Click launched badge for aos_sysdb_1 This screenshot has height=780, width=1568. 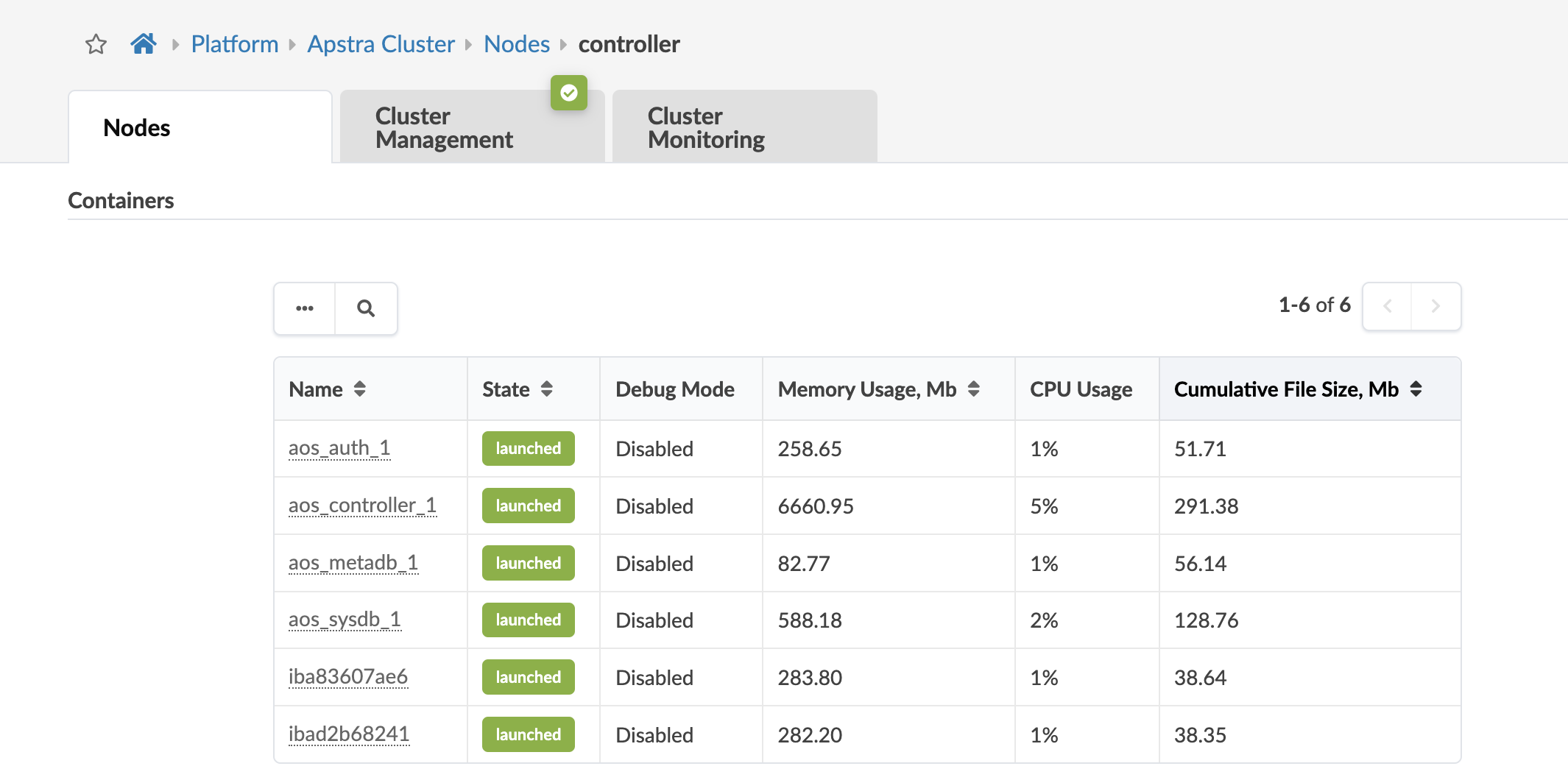tap(528, 620)
